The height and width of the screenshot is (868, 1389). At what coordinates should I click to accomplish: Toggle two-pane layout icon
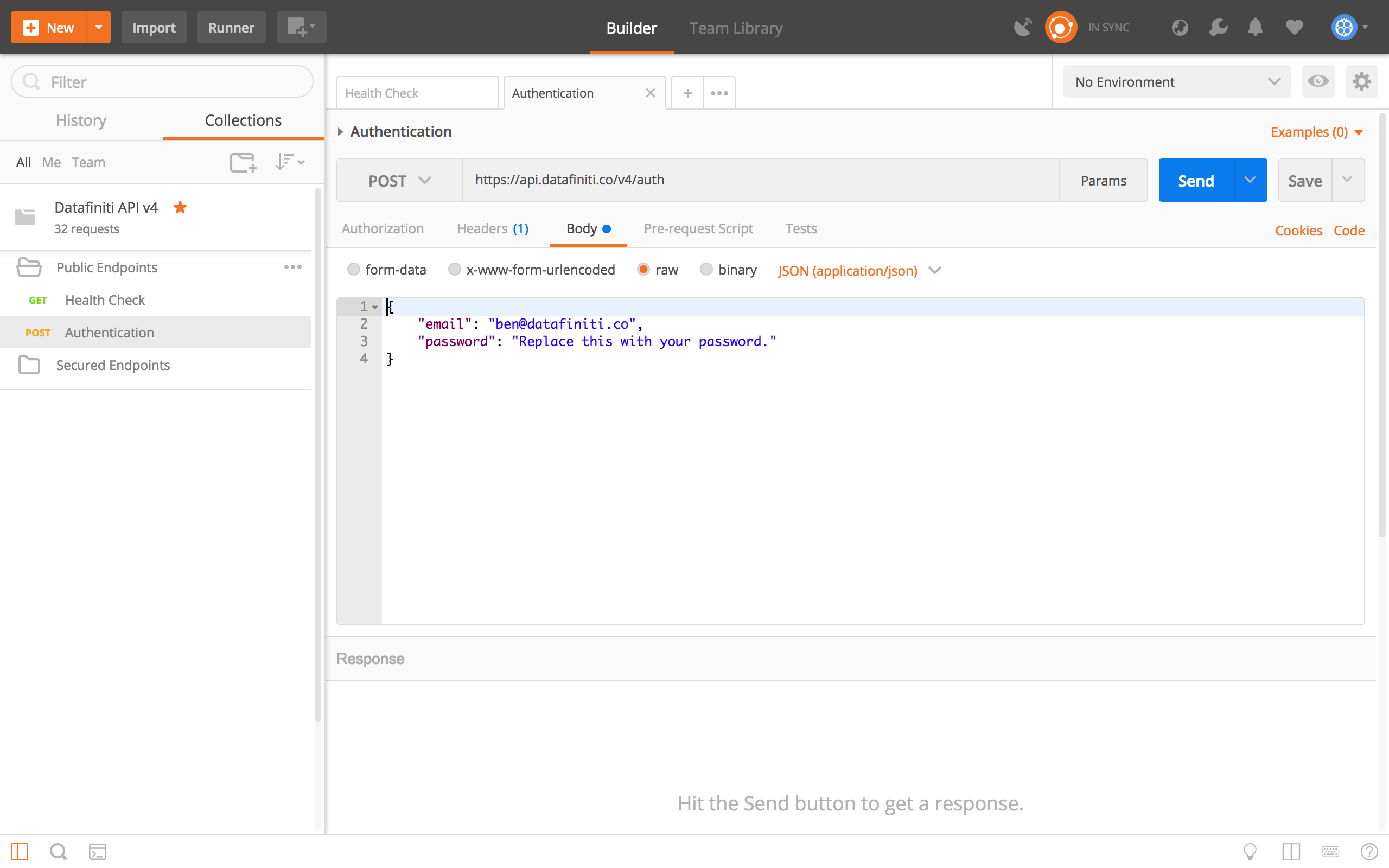tap(1291, 851)
